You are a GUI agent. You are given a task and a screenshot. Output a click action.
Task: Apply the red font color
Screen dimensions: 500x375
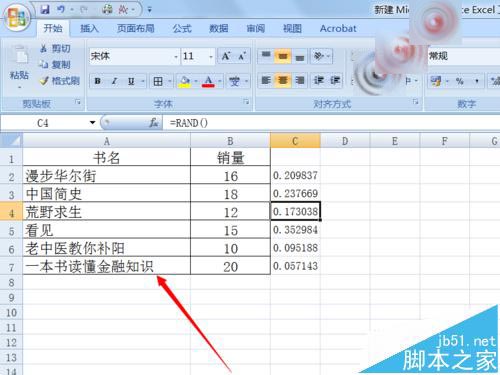(x=208, y=81)
